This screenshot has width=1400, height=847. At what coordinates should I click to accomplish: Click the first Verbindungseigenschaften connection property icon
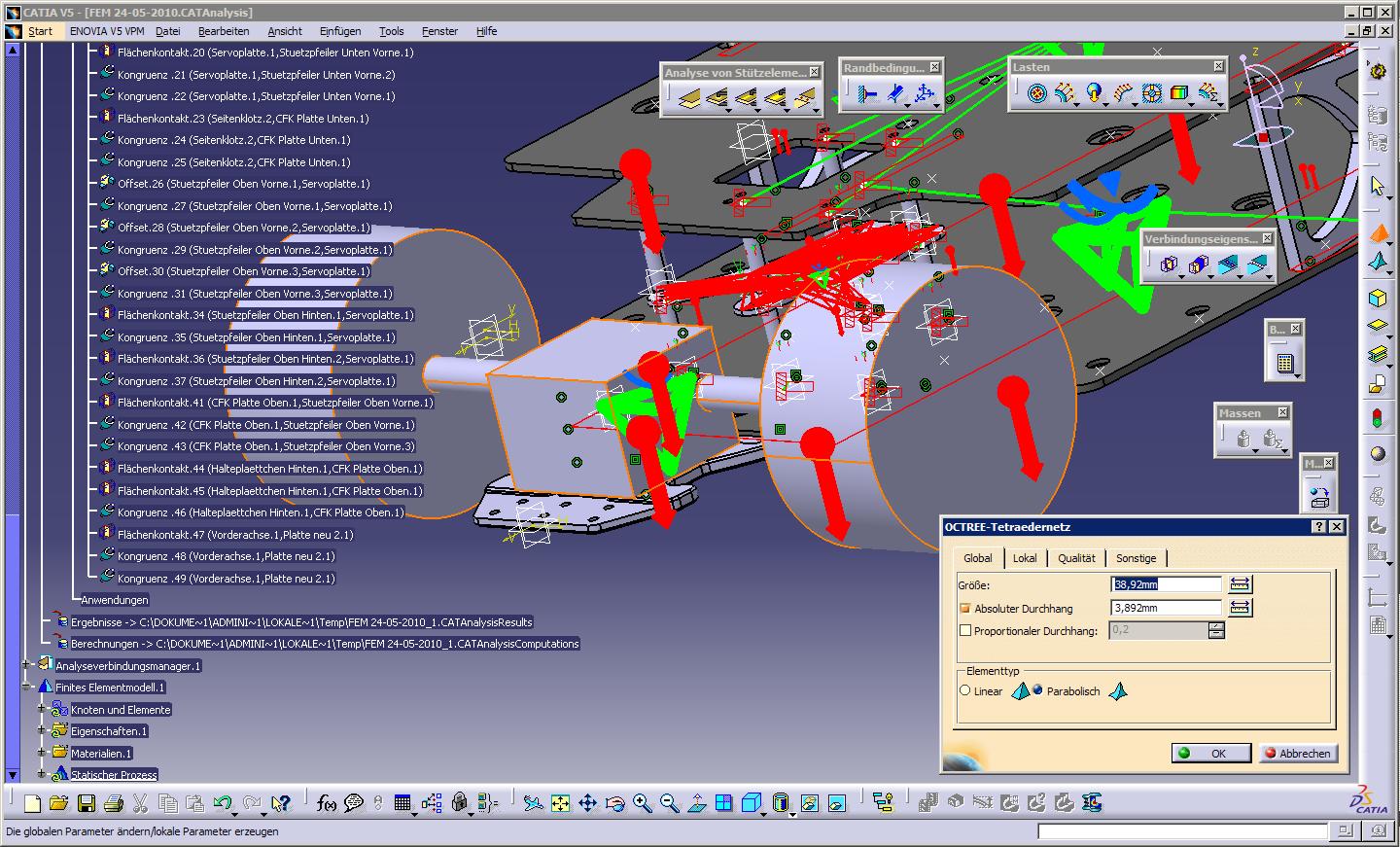1169,265
